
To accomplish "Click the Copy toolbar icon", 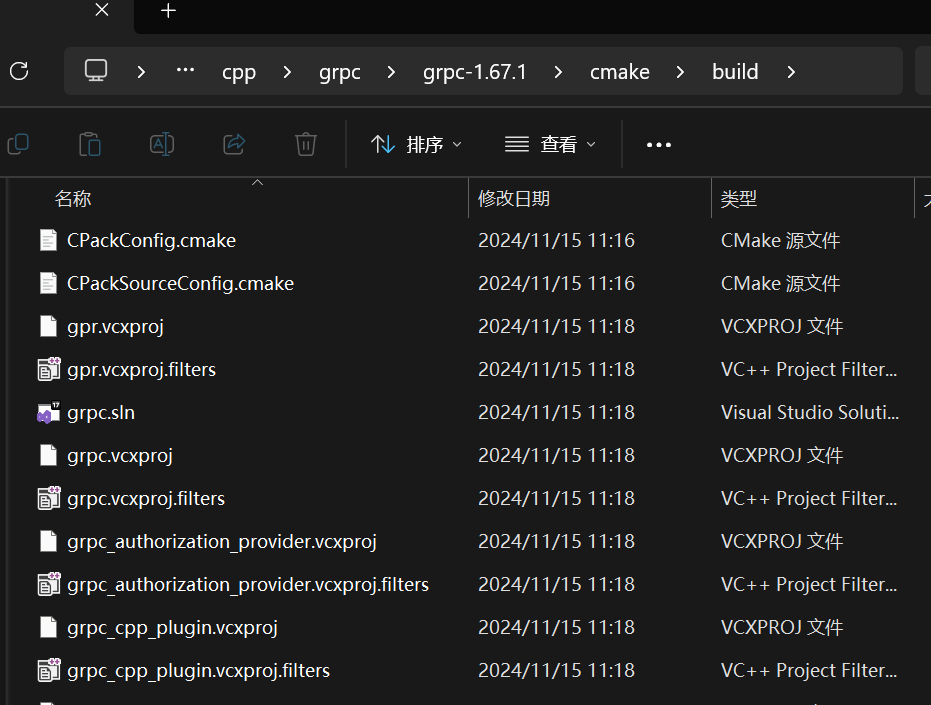I will pyautogui.click(x=18, y=144).
